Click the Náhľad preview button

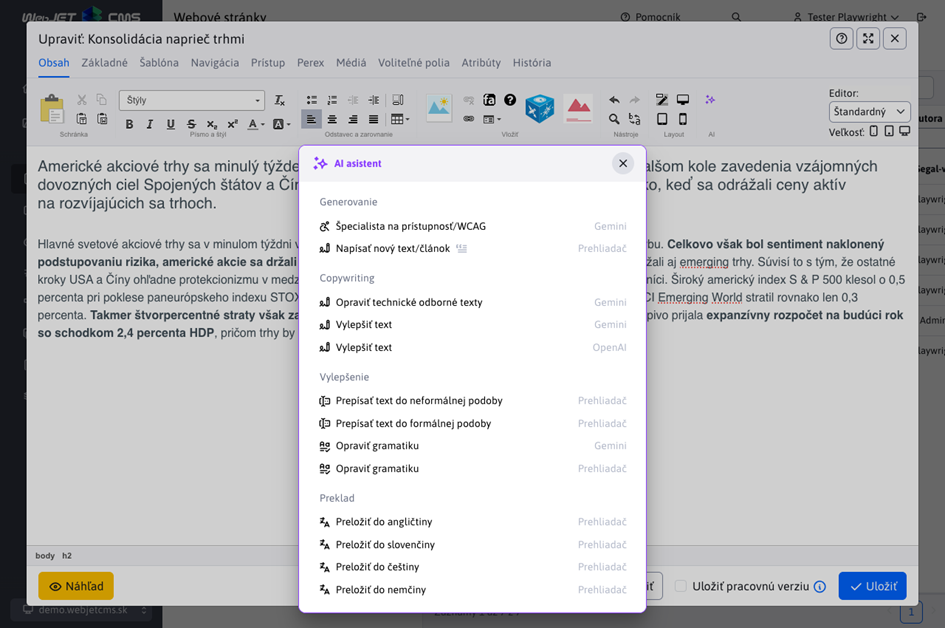[x=76, y=586]
